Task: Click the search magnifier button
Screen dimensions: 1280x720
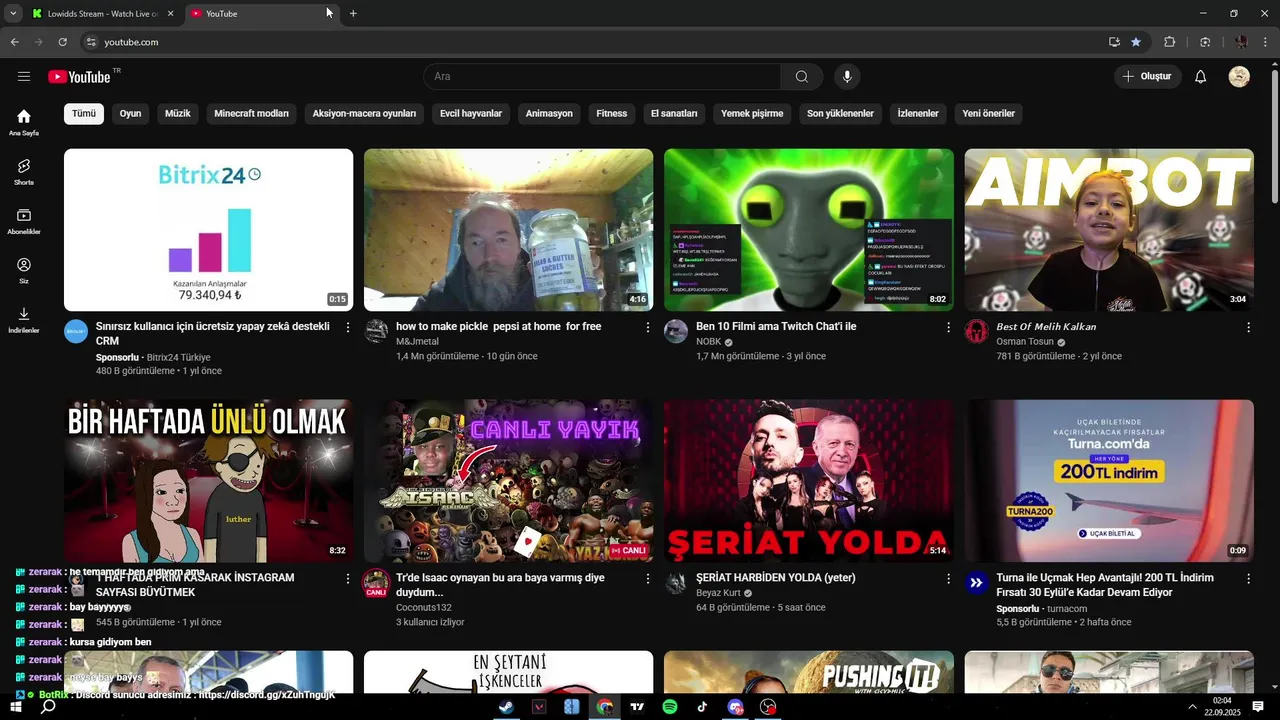Action: click(802, 77)
